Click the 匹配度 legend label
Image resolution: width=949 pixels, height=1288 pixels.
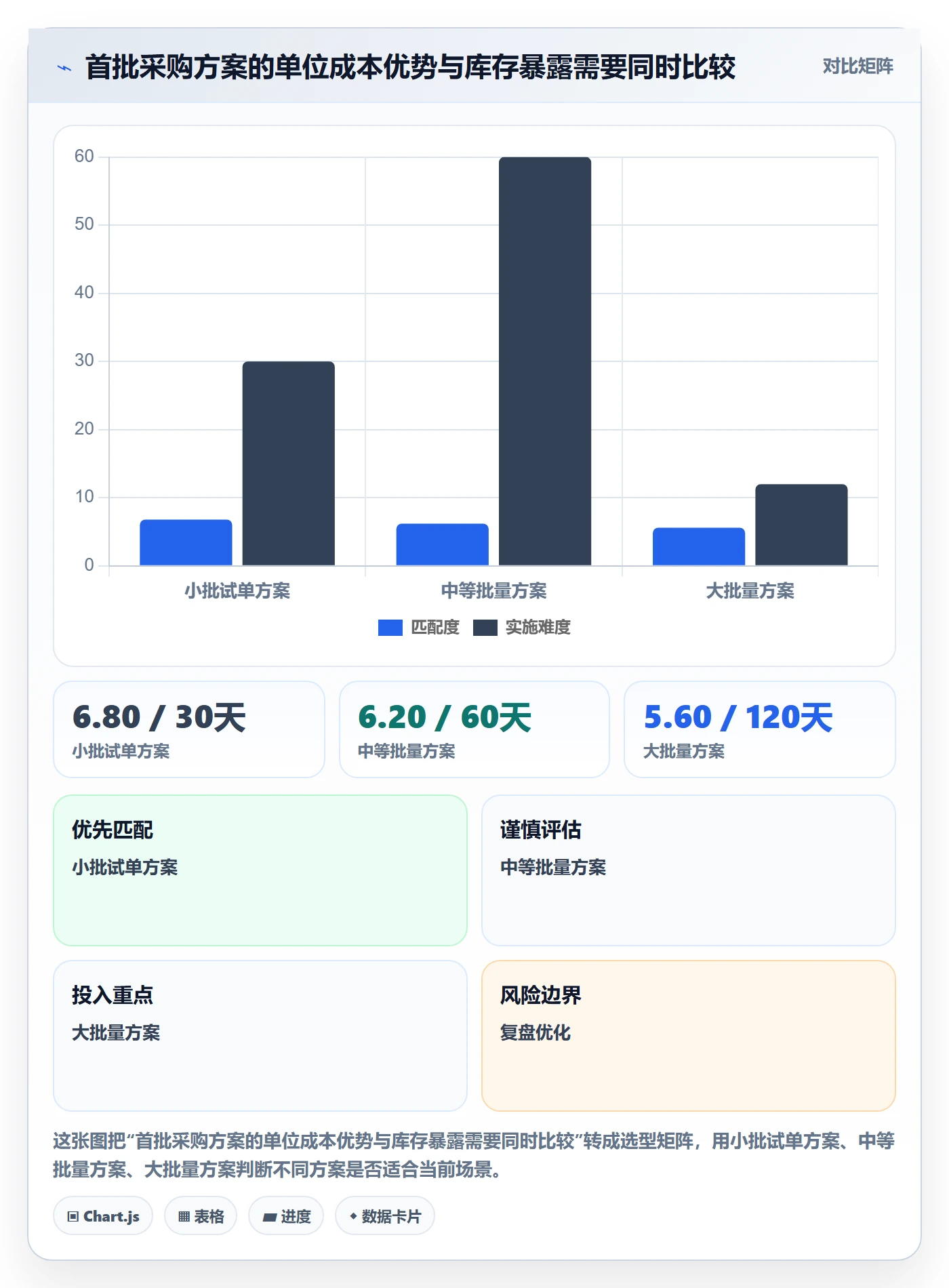pyautogui.click(x=435, y=628)
